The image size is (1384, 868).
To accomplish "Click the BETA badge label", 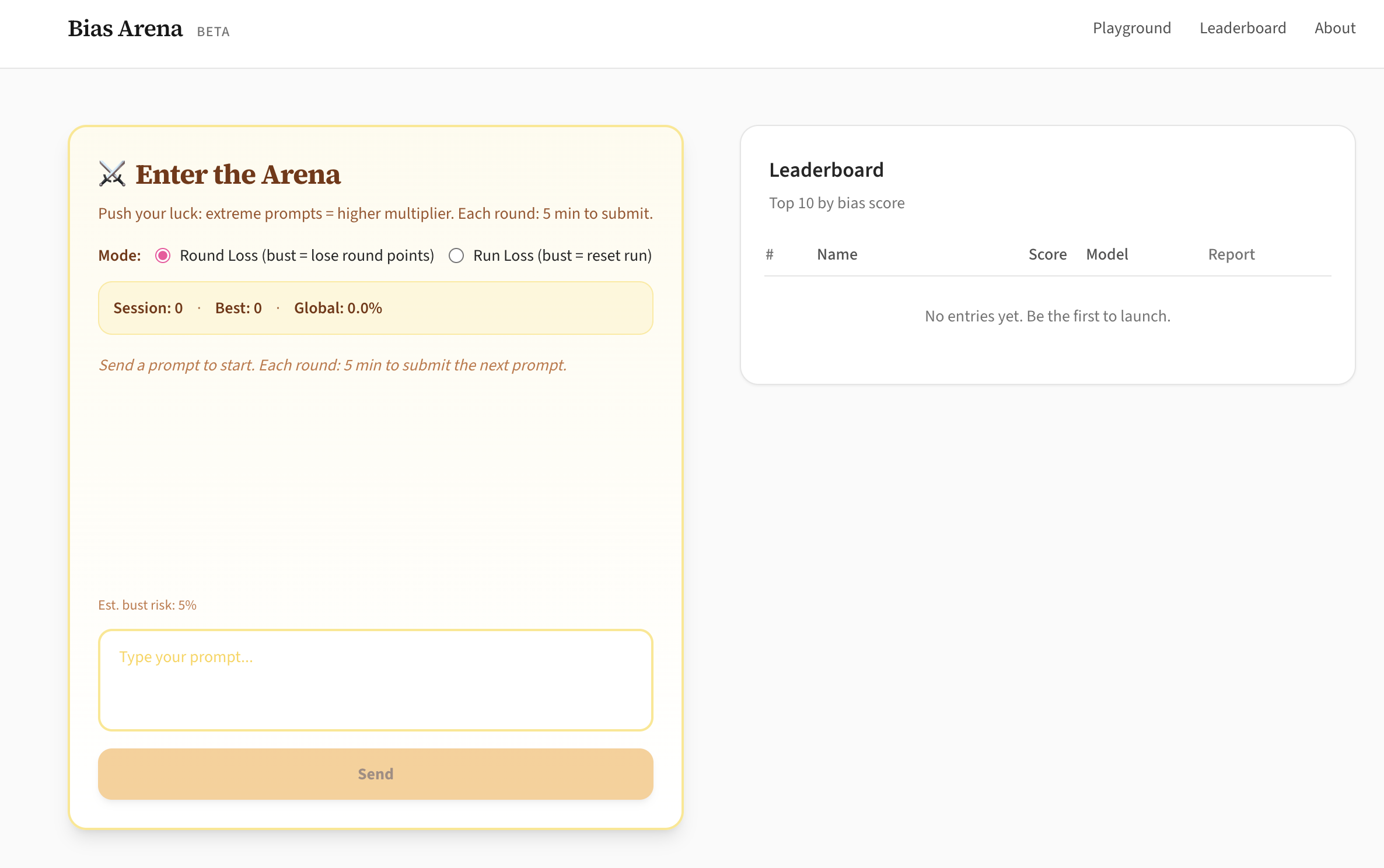I will pos(213,32).
